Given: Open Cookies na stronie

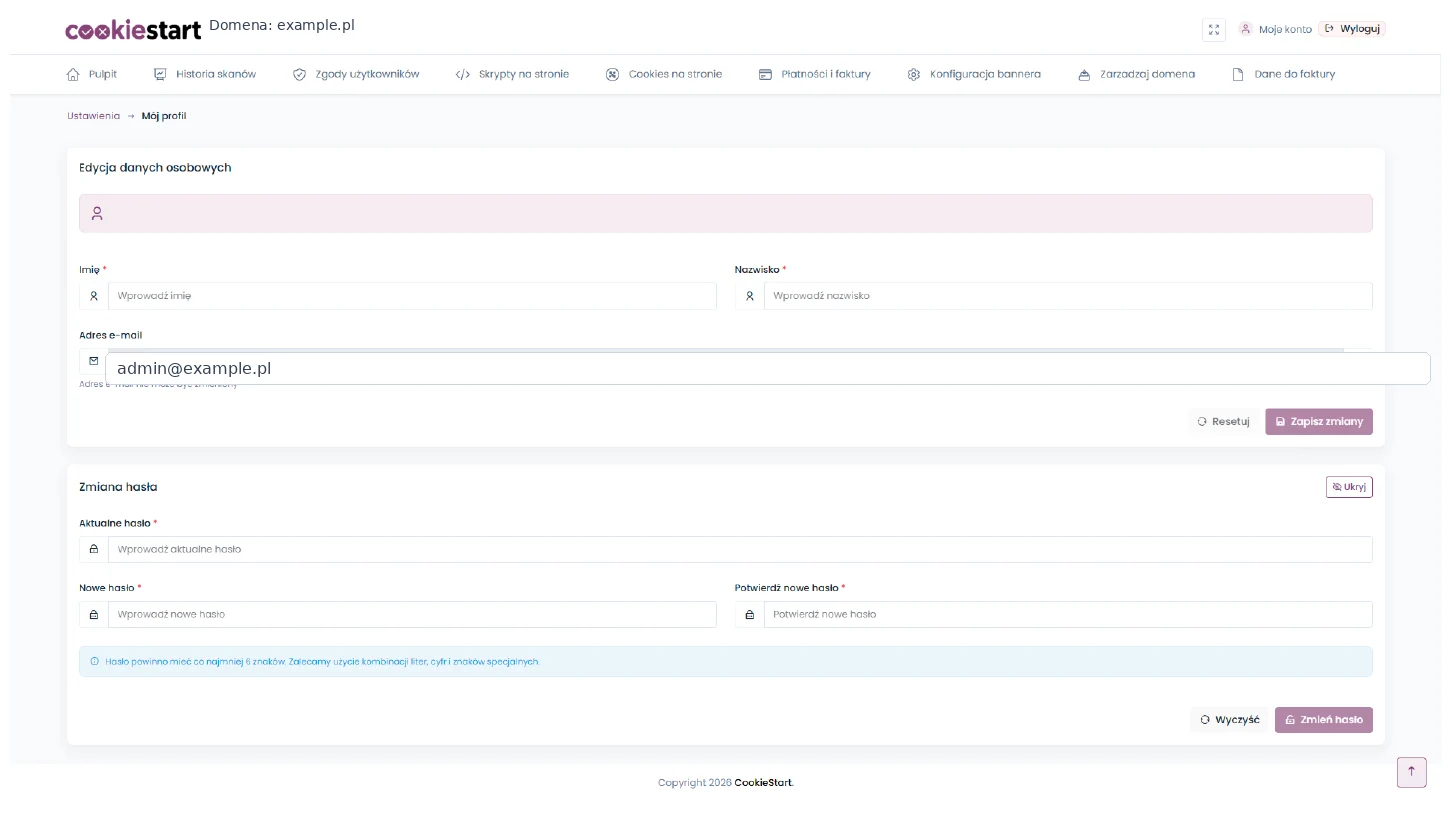Looking at the screenshot, I should coord(664,74).
